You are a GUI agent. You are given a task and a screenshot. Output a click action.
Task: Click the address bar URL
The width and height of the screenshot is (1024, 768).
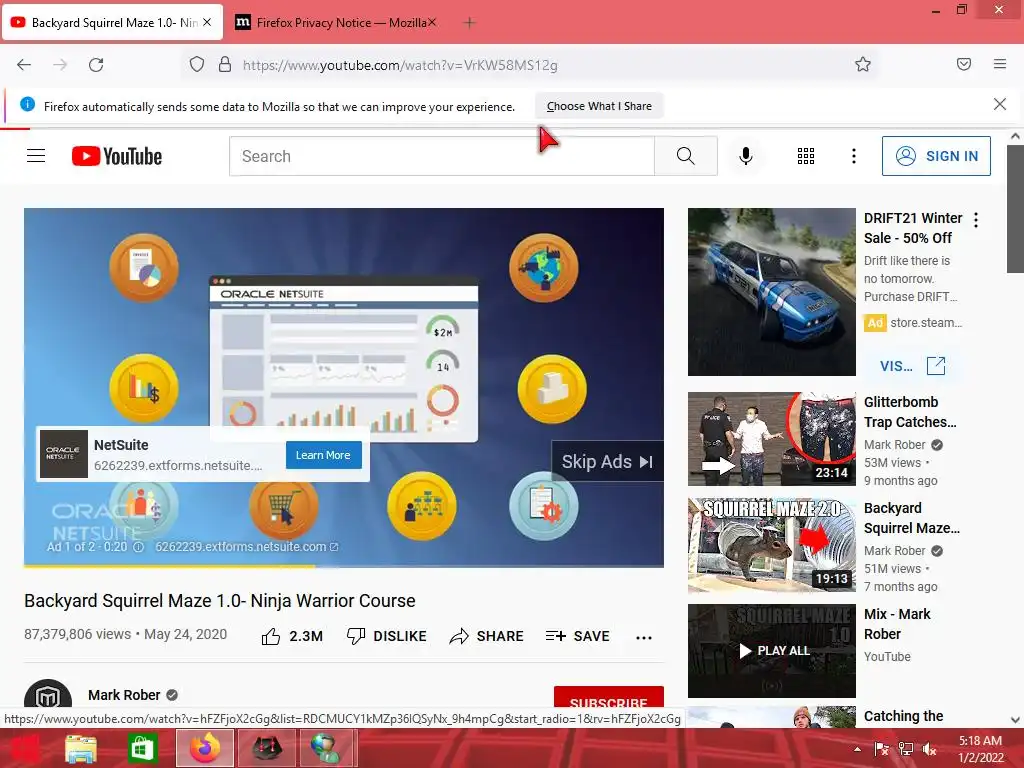coord(400,65)
